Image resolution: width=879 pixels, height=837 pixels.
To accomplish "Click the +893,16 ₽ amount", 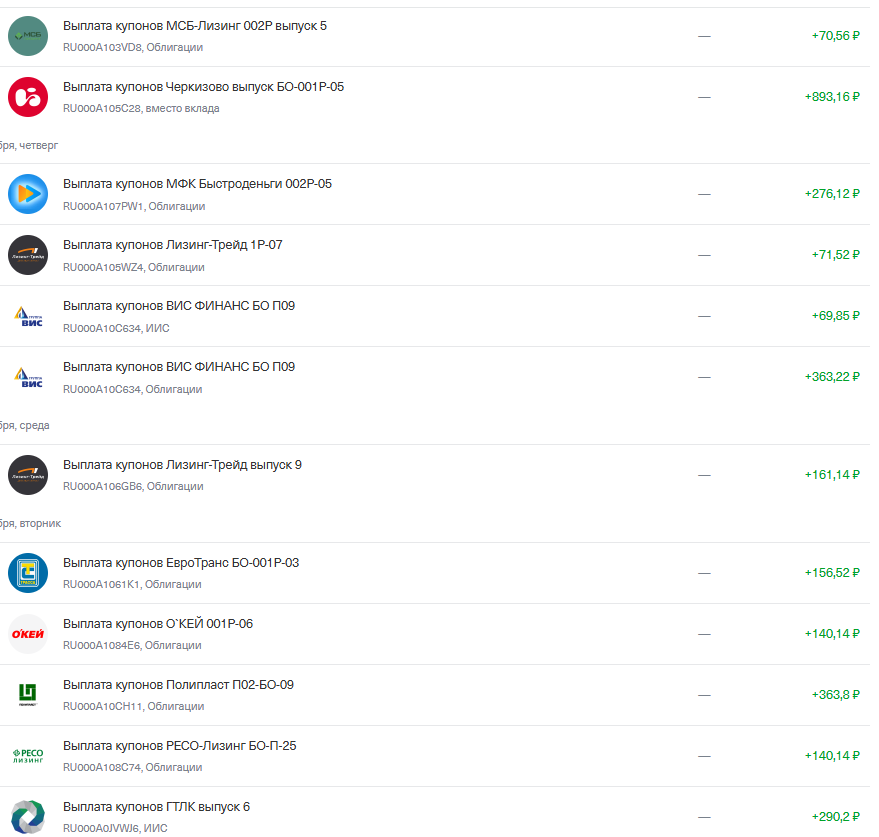I will 832,97.
